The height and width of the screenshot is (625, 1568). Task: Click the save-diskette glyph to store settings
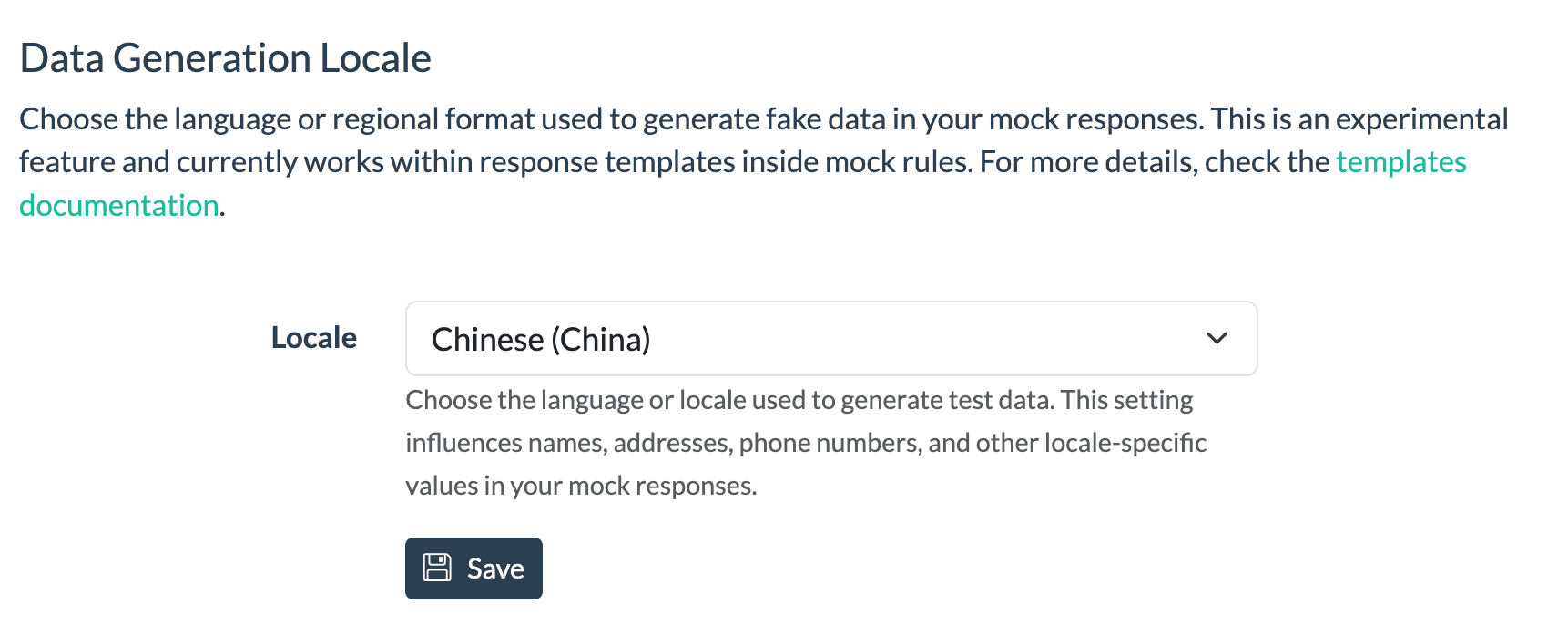(x=439, y=566)
